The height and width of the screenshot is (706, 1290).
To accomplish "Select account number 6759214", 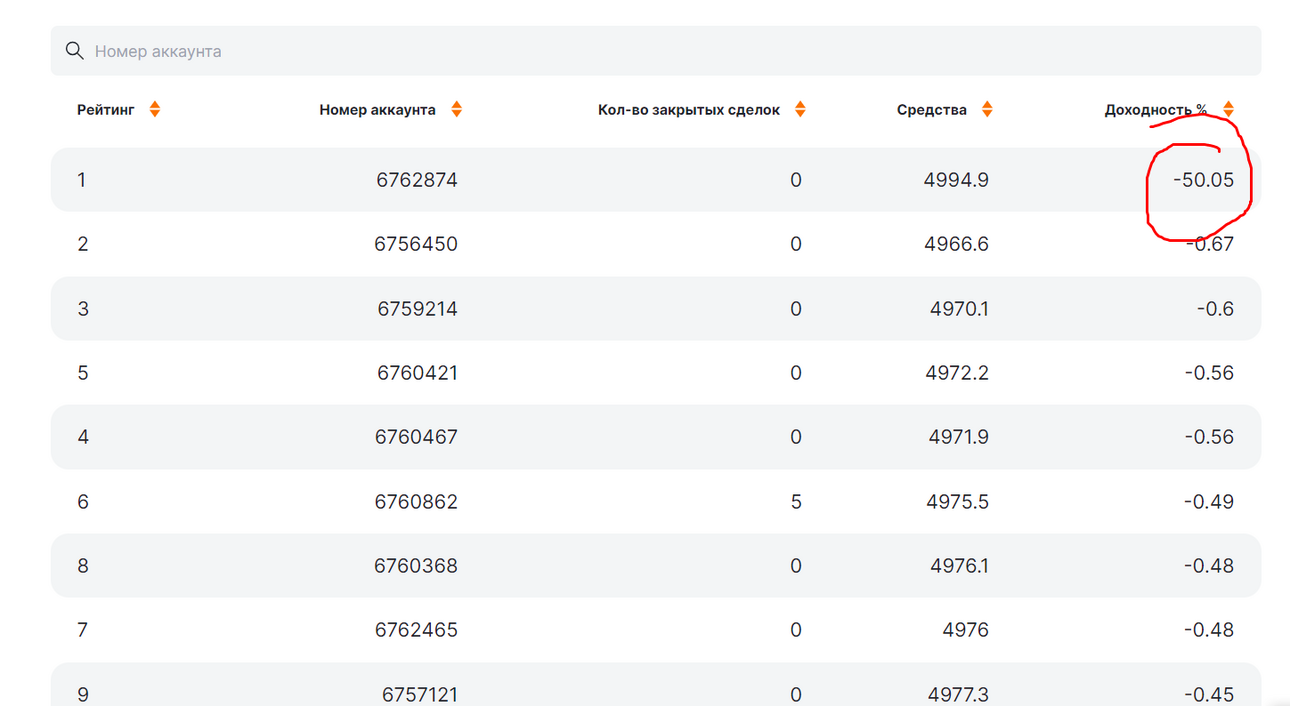I will pos(417,309).
